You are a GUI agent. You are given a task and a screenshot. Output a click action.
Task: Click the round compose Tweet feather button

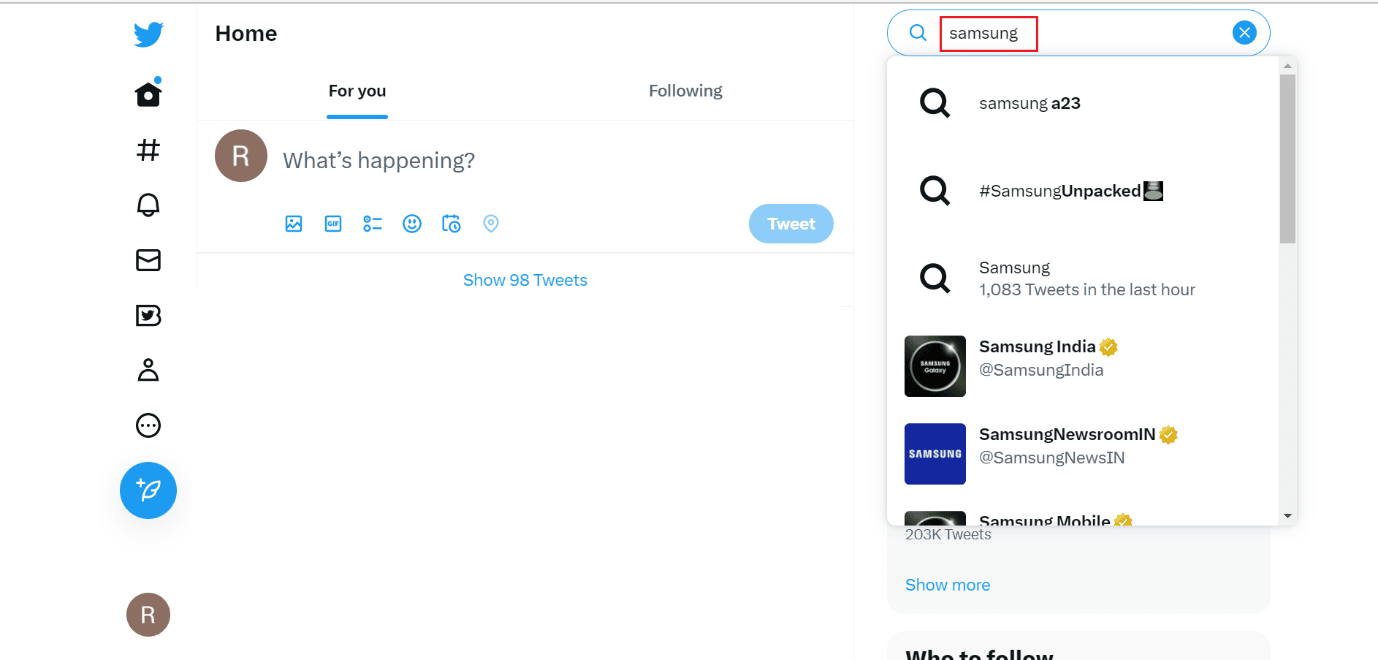click(x=148, y=490)
